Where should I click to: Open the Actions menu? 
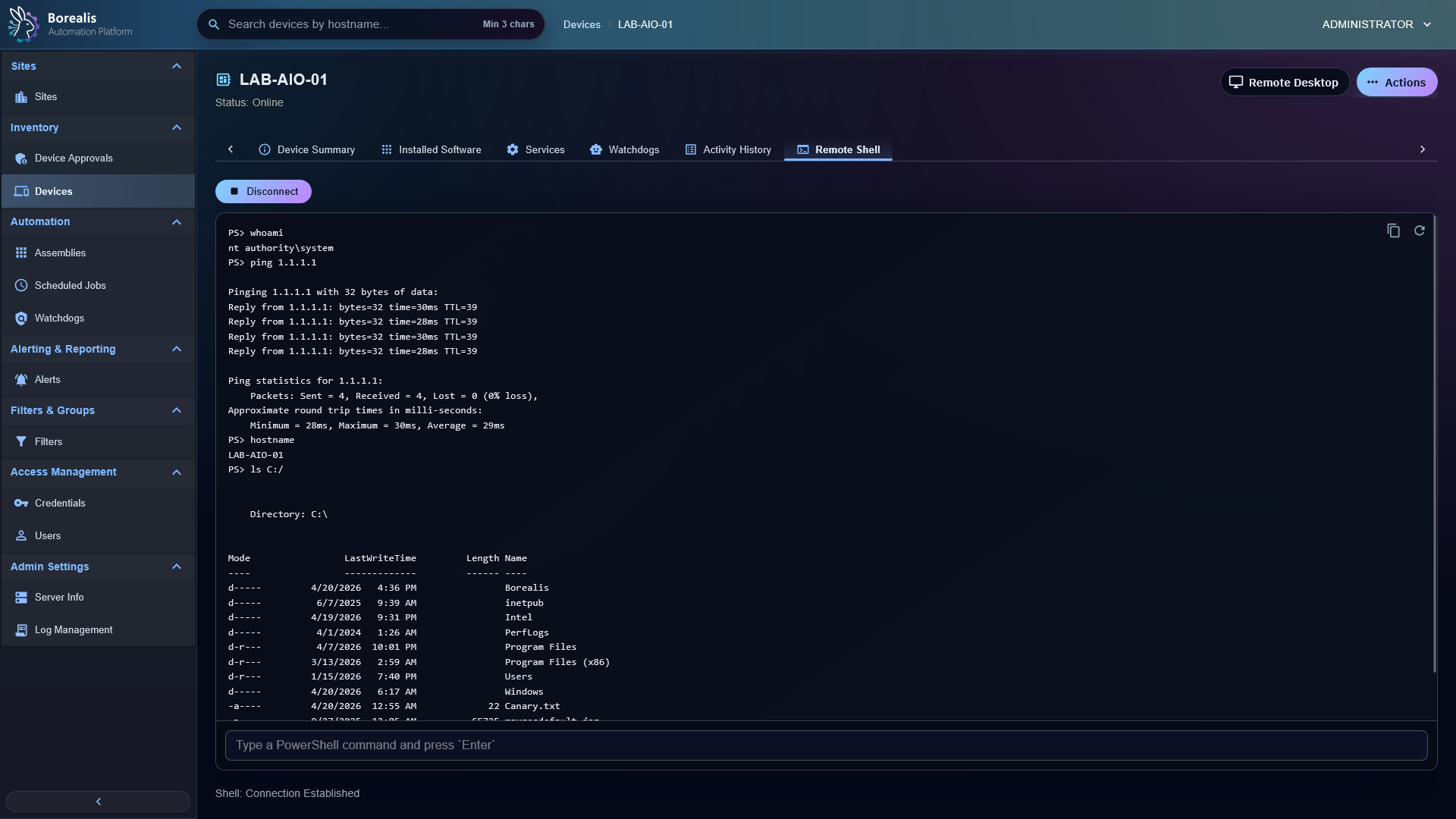[1396, 82]
